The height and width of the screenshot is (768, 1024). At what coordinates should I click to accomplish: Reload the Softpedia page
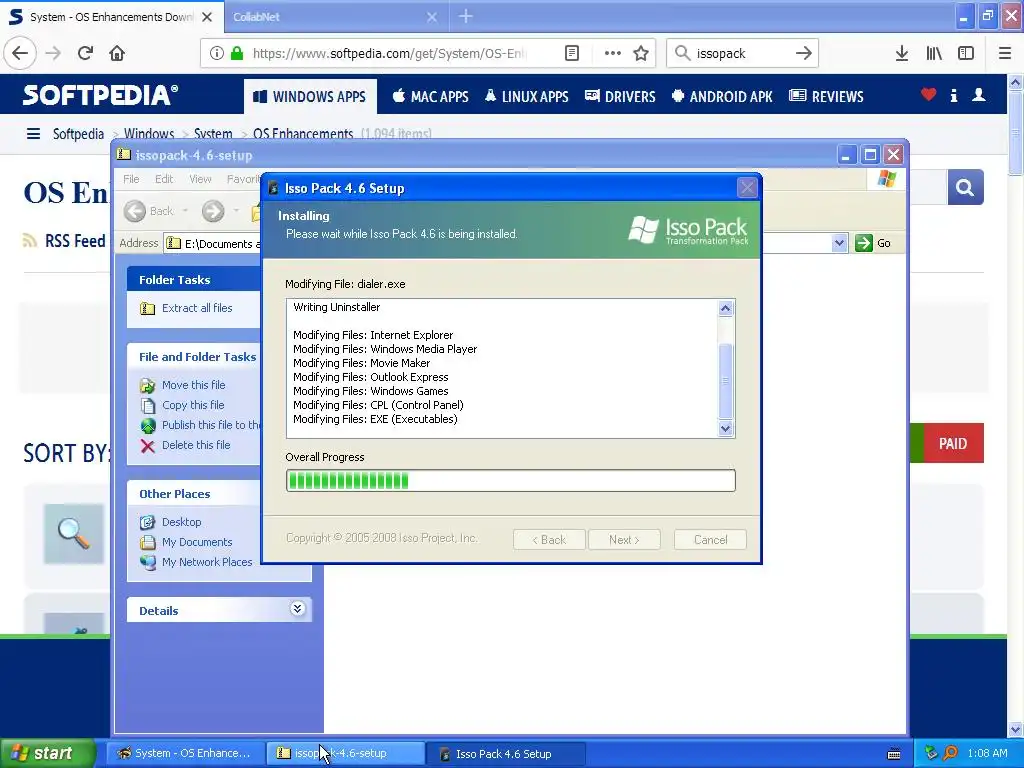[86, 53]
